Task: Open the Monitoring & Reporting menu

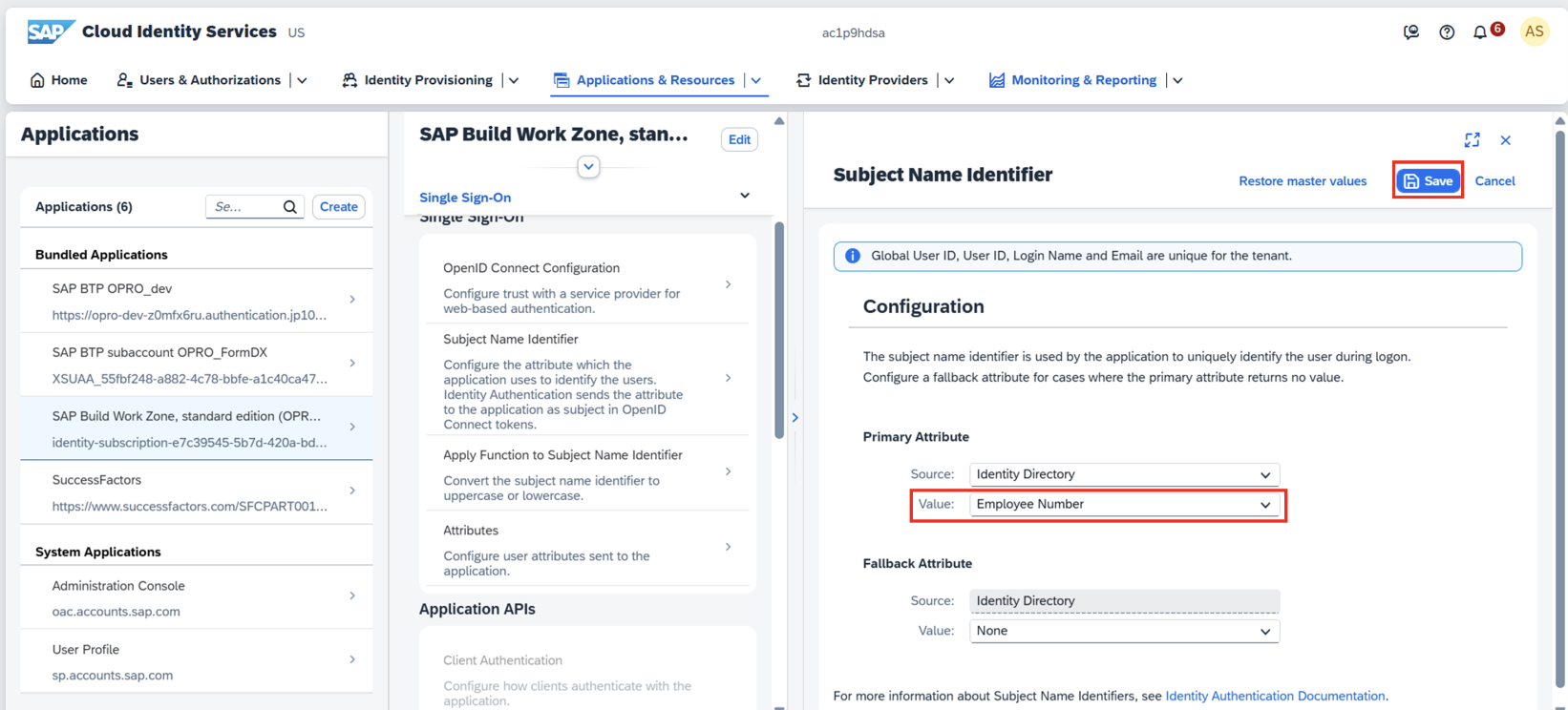Action: 1083,80
